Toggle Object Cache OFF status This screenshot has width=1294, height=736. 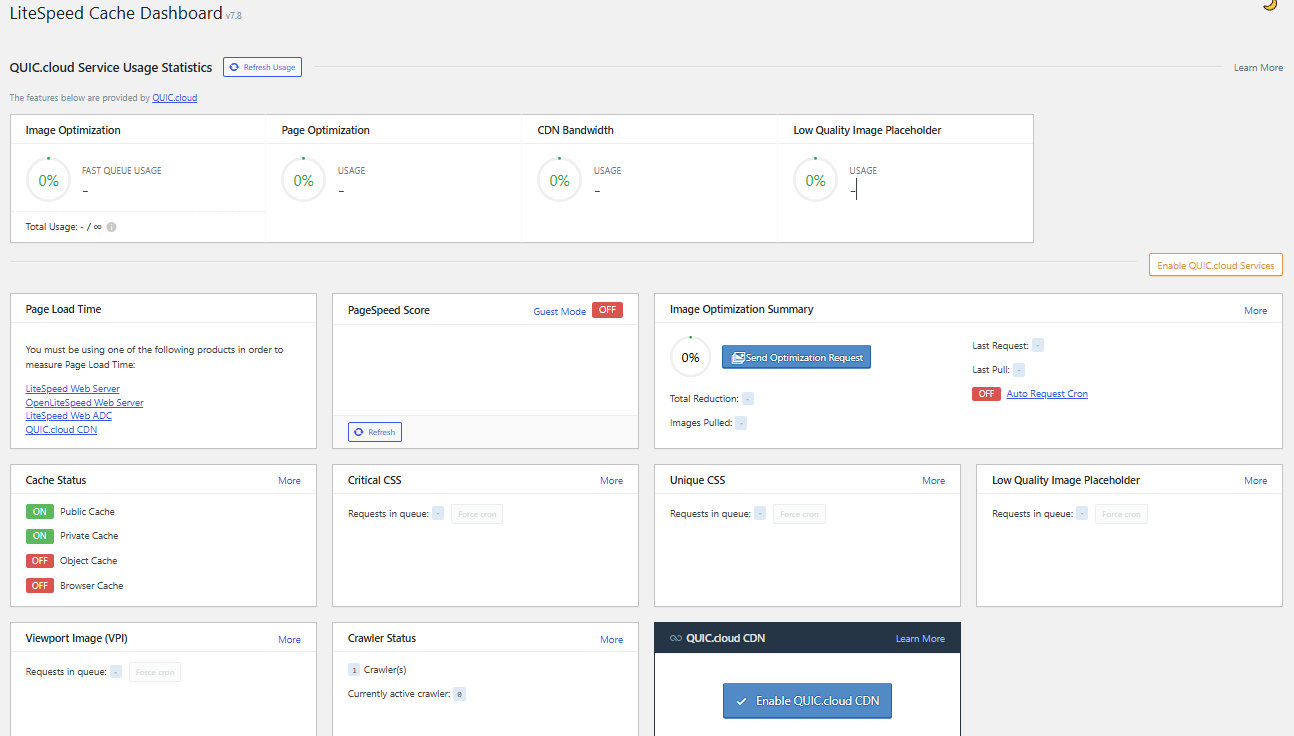[40, 561]
